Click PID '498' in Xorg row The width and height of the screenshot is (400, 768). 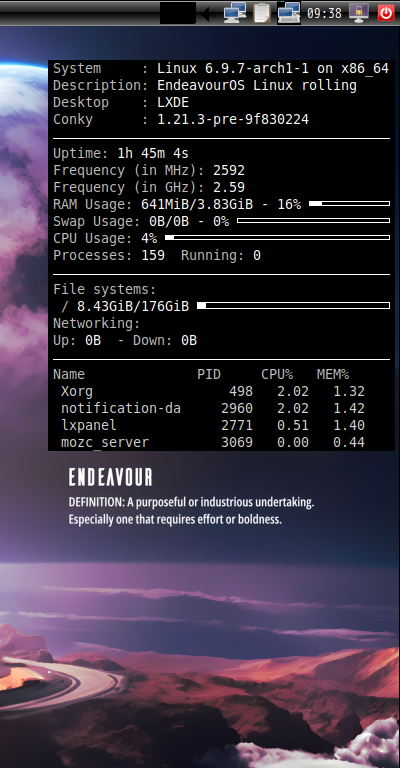click(241, 391)
